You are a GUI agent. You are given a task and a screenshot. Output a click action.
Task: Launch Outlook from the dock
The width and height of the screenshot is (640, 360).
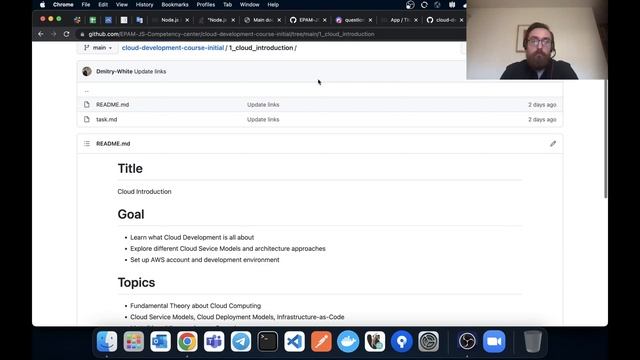coord(160,341)
